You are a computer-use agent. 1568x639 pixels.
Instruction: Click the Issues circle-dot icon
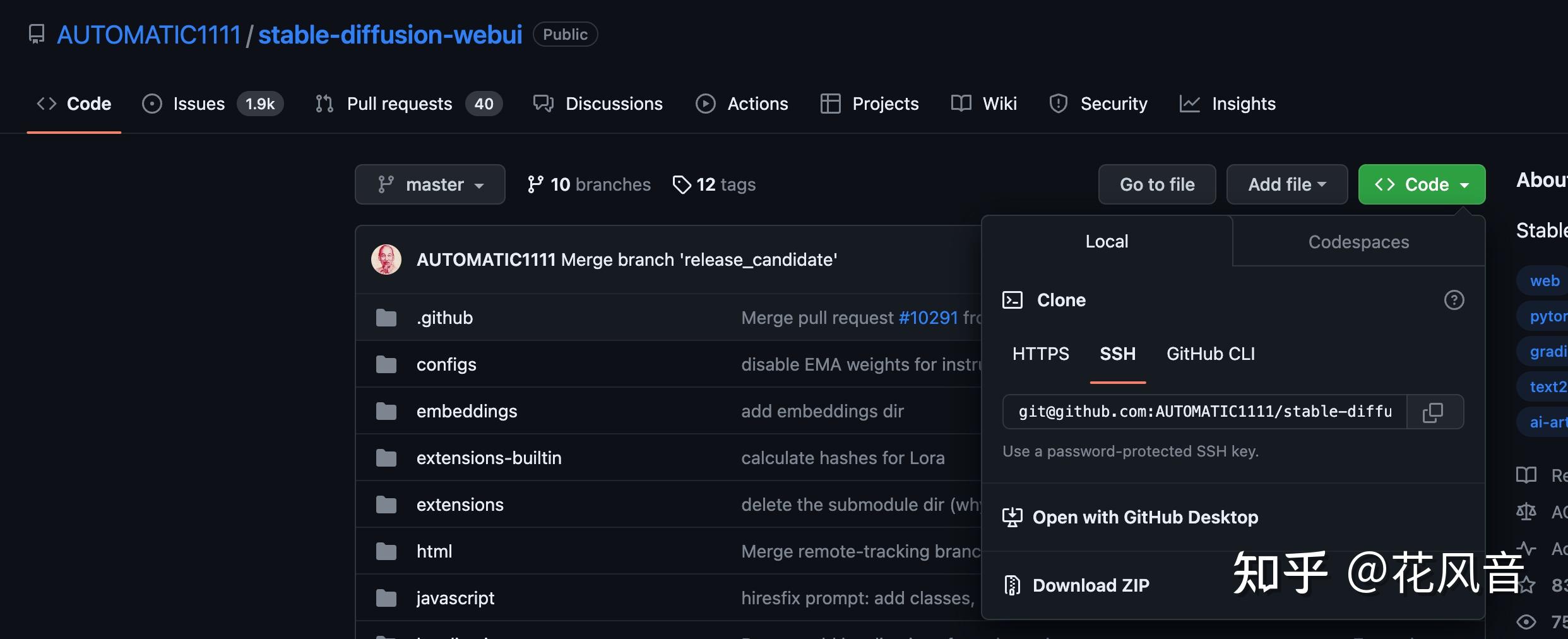(152, 104)
